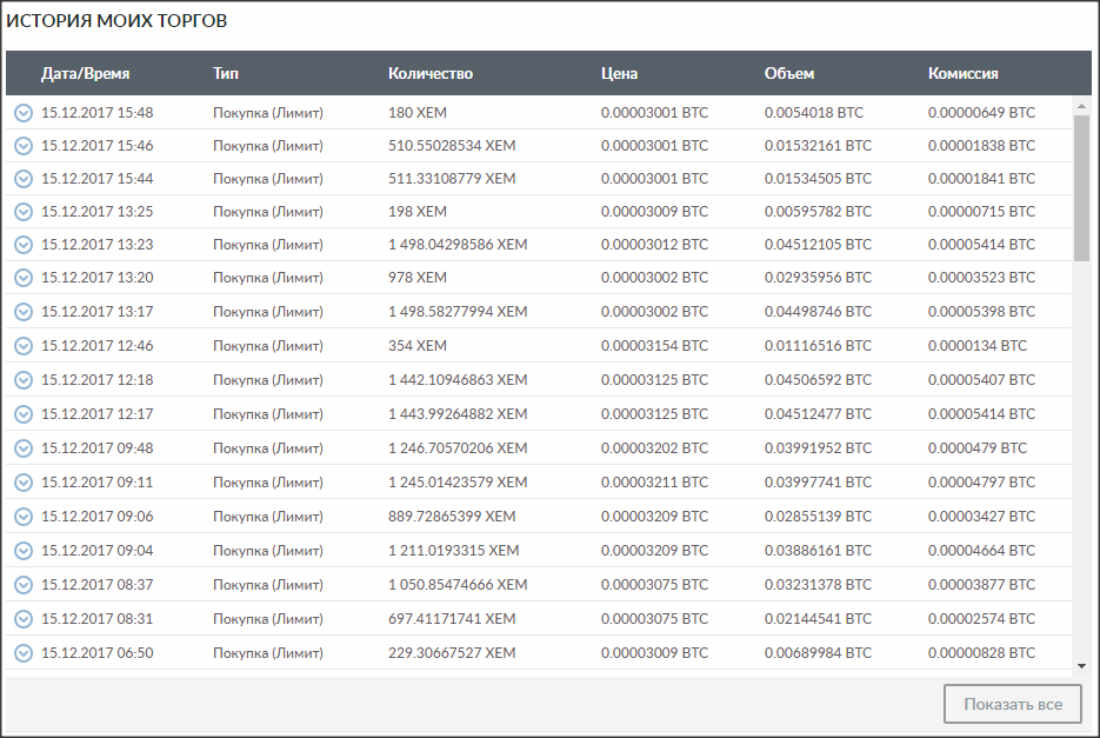Click the scrollbar down arrow
The height and width of the screenshot is (738, 1100).
point(1081,666)
